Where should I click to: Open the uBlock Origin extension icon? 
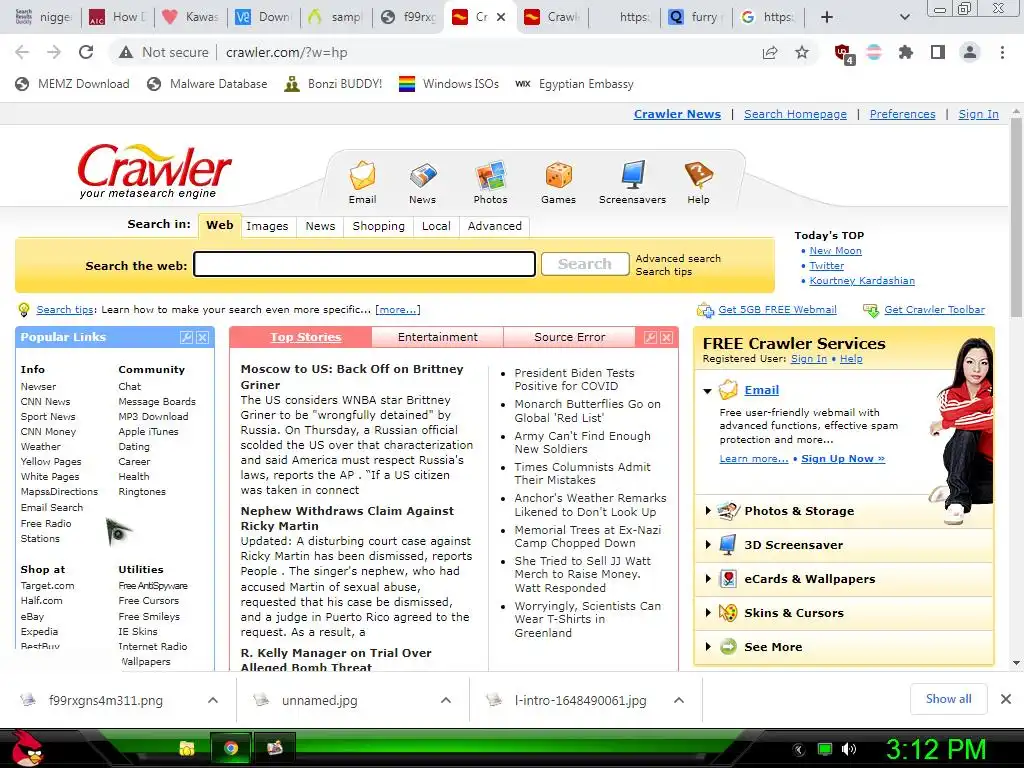click(844, 53)
